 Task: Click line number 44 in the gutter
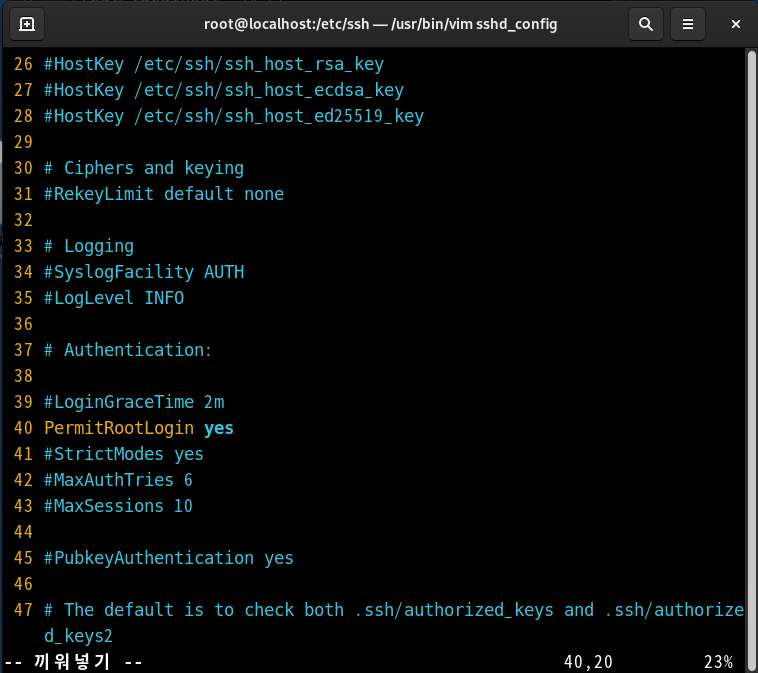[x=23, y=532]
